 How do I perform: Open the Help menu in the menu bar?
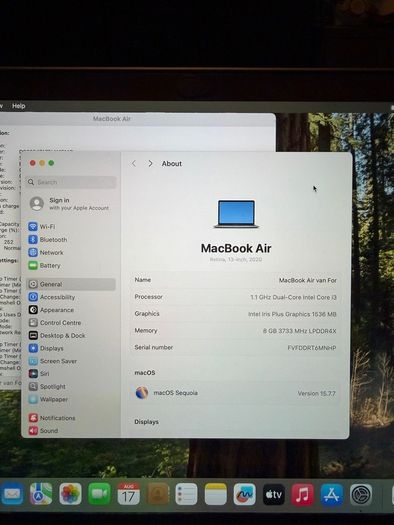(19, 106)
